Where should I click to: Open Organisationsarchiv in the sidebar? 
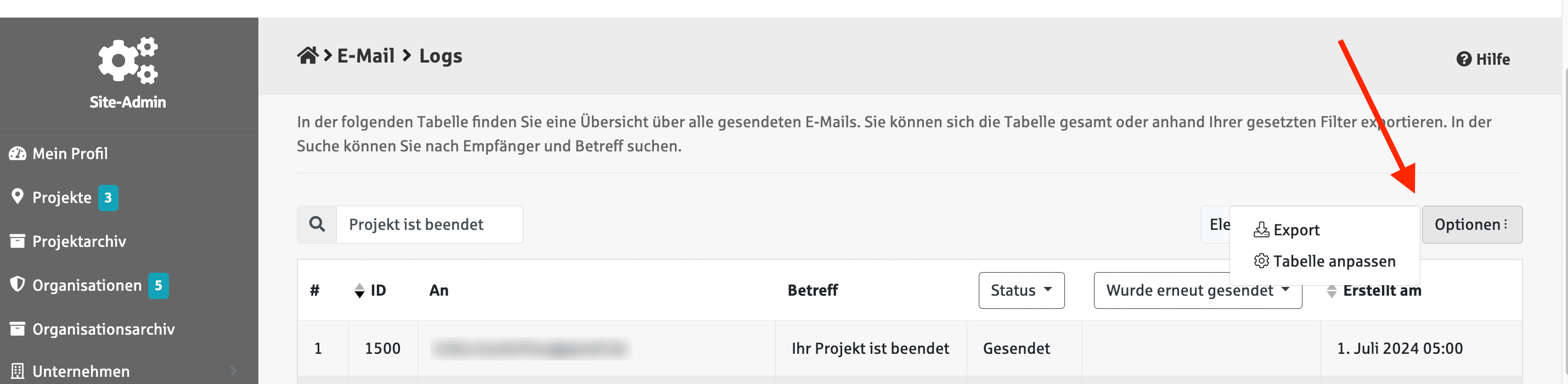click(x=104, y=329)
